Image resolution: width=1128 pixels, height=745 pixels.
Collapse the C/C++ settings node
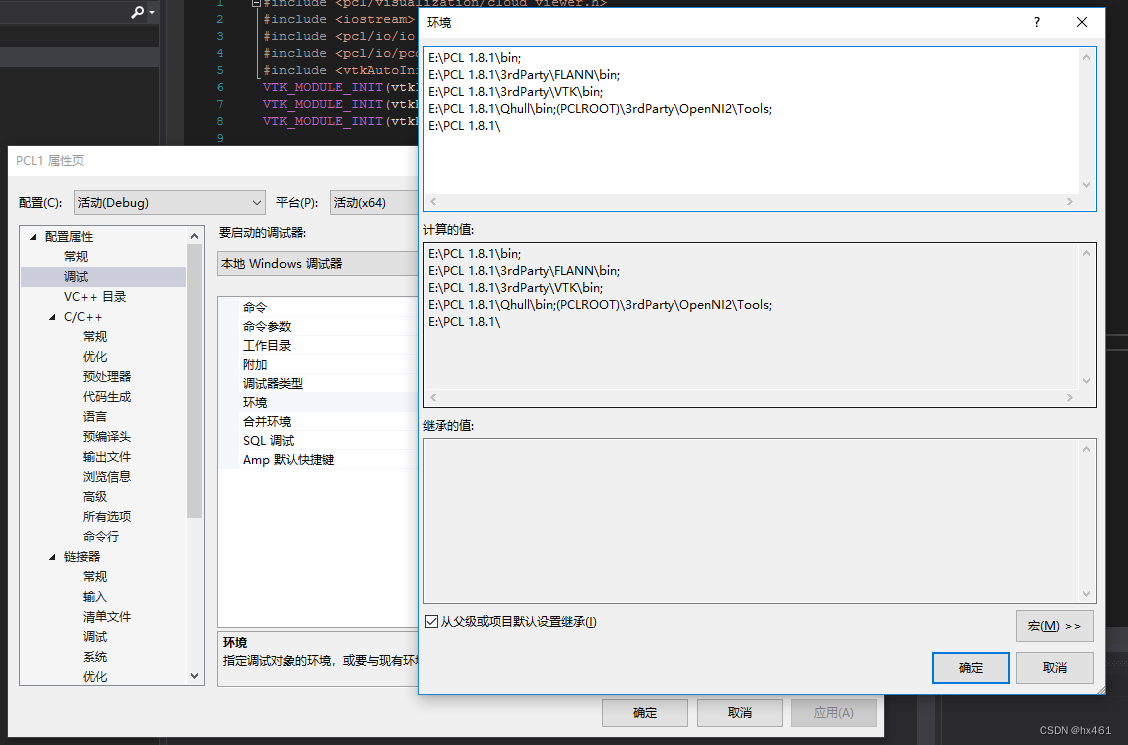click(x=53, y=316)
